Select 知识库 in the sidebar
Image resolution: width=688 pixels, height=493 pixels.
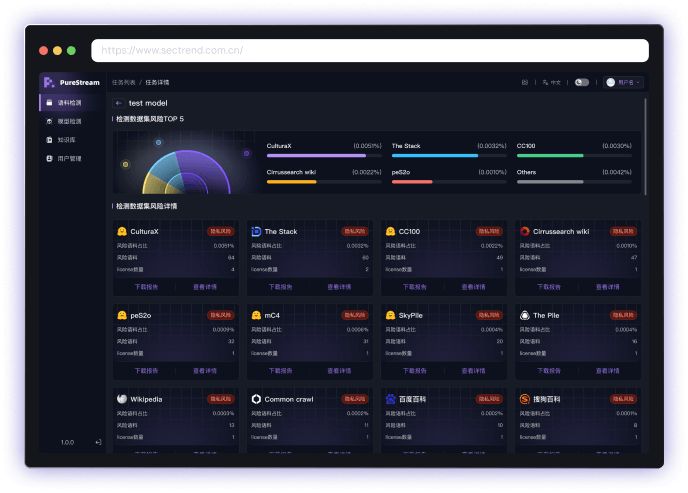pyautogui.click(x=67, y=140)
